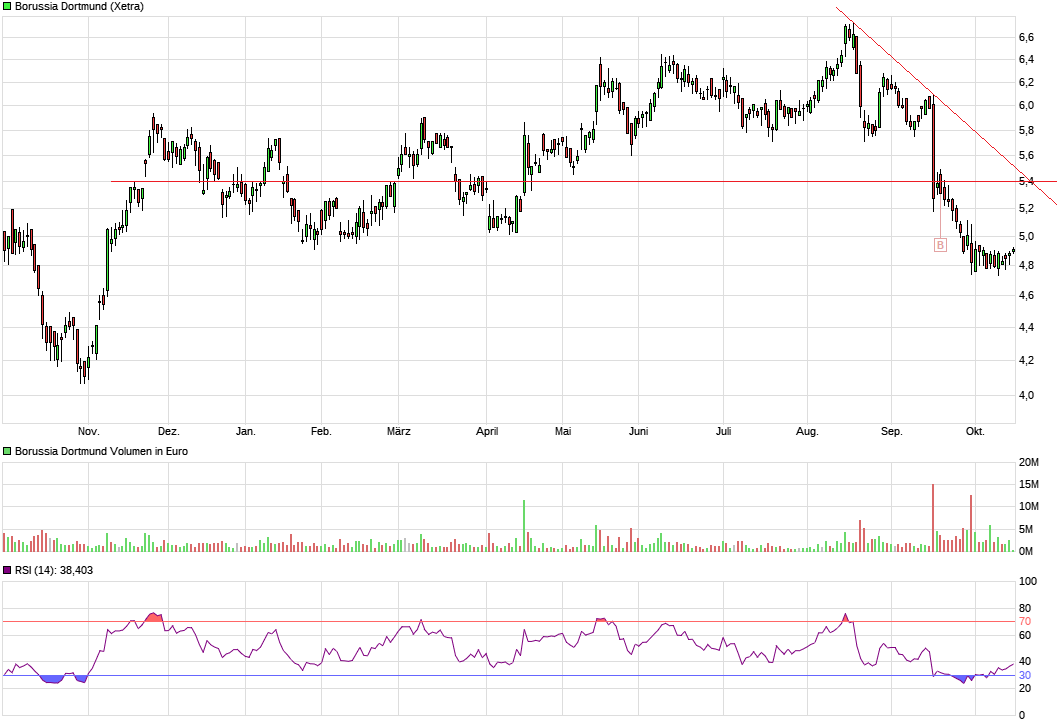Click the 'Sep.' month label on the axis
Image resolution: width=1057 pixels, height=726 pixels.
point(891,431)
